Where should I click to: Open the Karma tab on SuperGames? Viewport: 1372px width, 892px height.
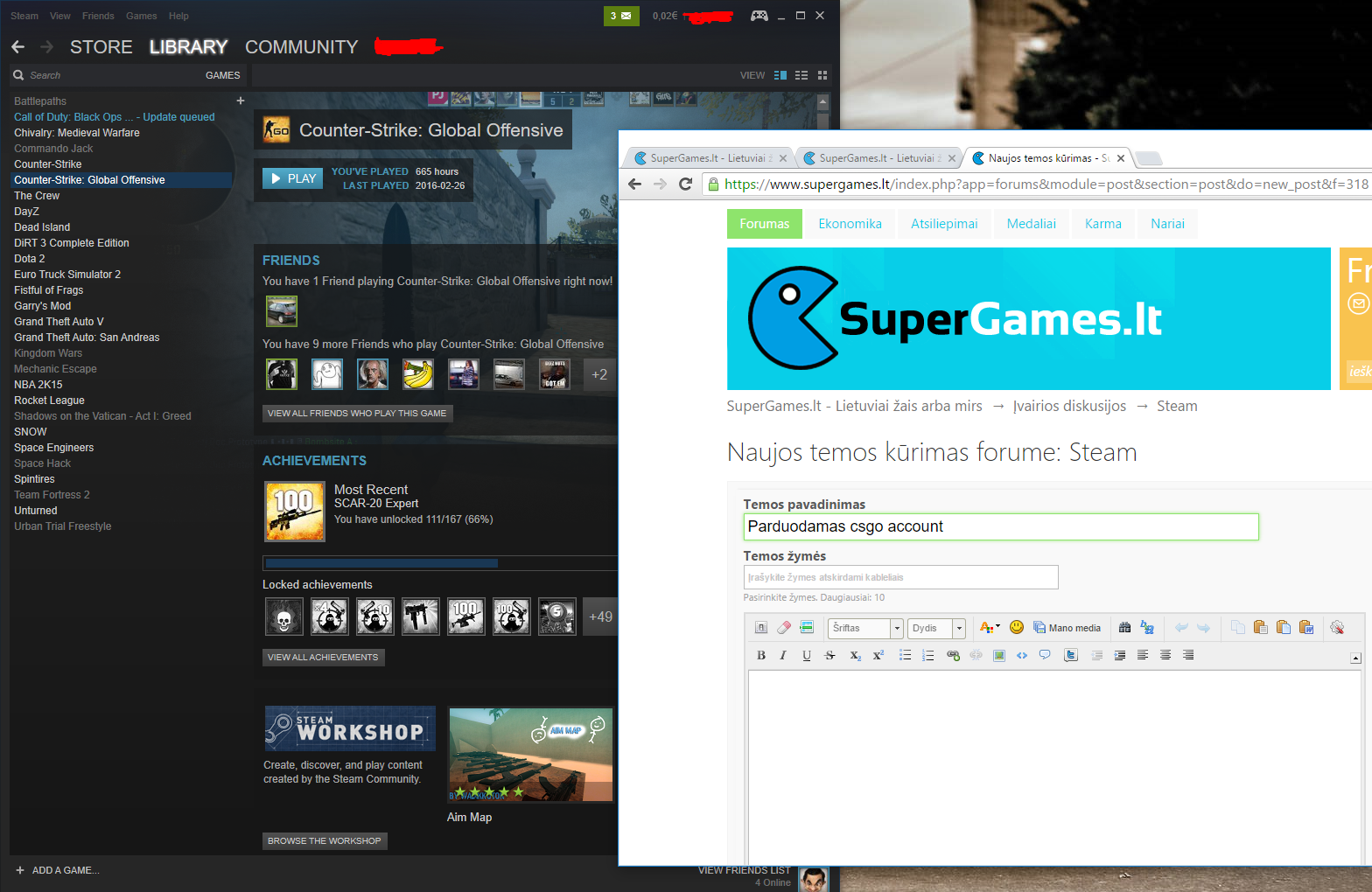(1102, 224)
